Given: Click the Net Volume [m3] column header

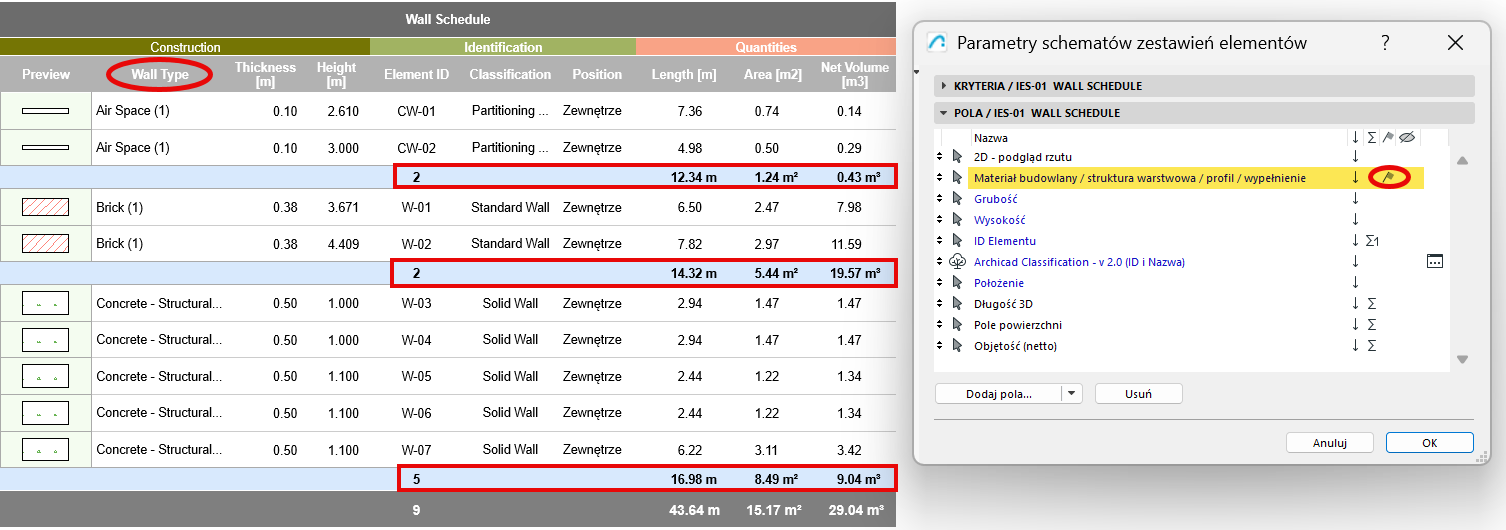Looking at the screenshot, I should click(854, 74).
